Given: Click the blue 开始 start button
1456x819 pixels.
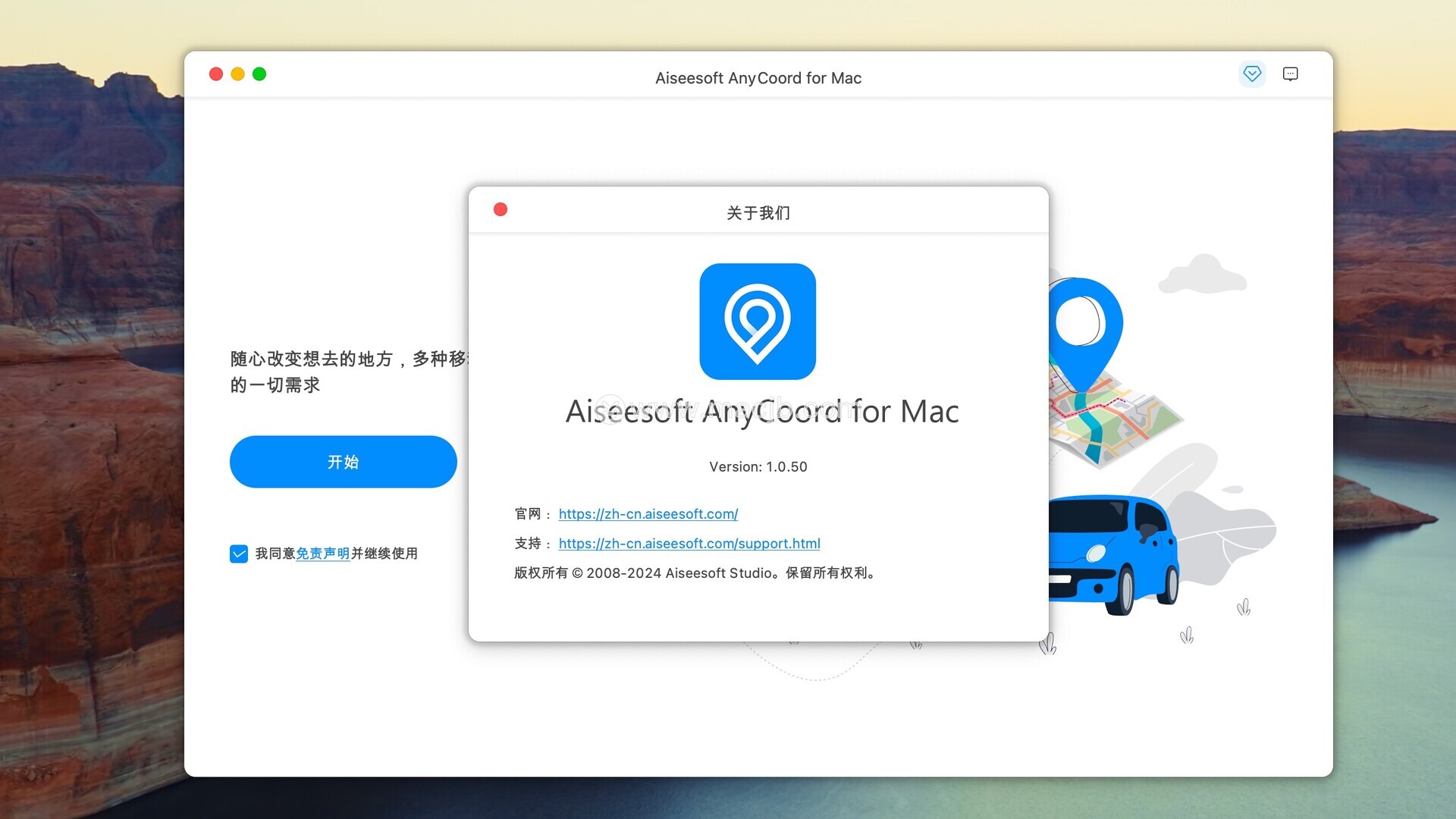Looking at the screenshot, I should (344, 462).
